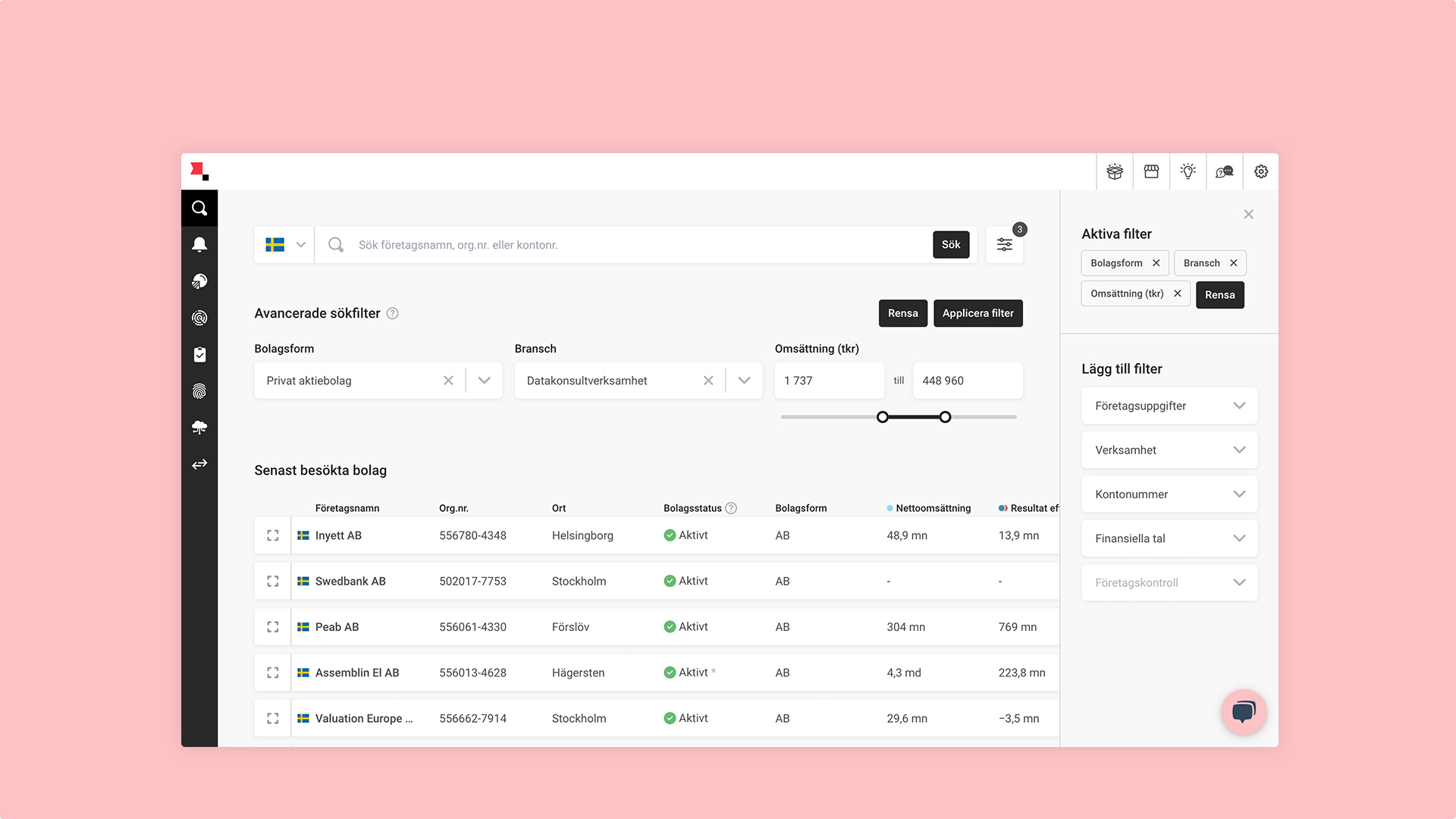
Task: Expand the Valuation Europe row icon
Action: click(273, 718)
